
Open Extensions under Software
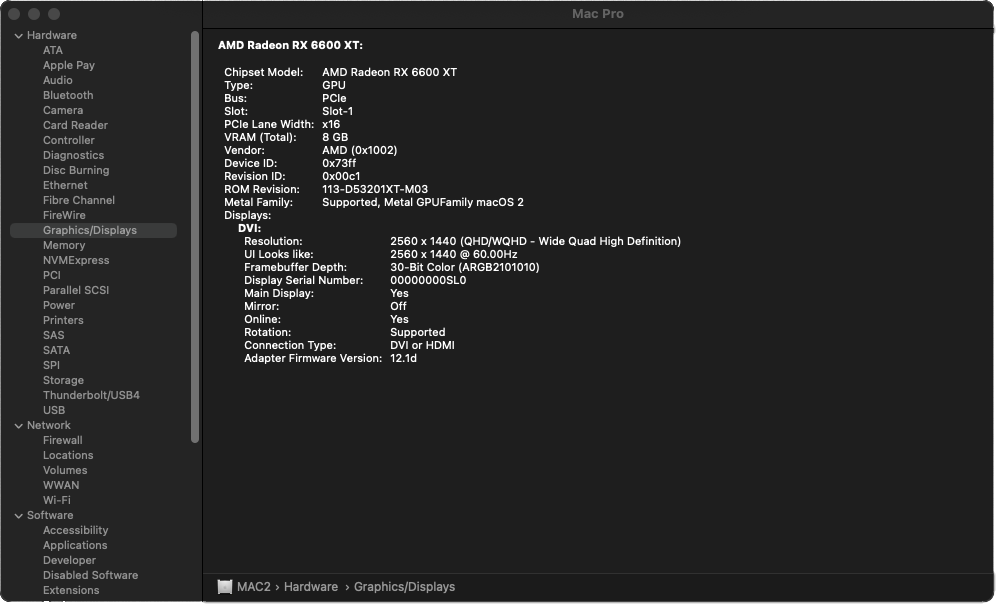tap(71, 591)
